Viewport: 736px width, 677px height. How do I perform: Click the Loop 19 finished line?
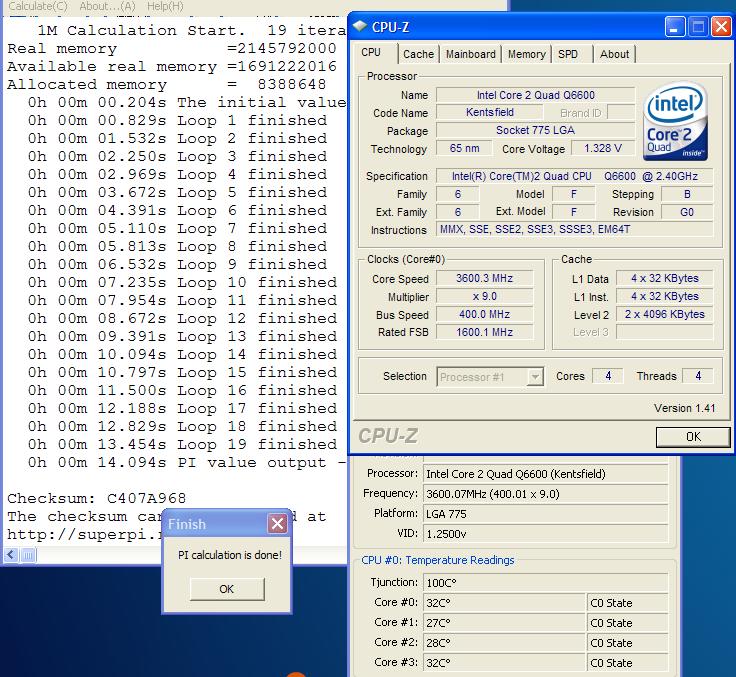pyautogui.click(x=182, y=444)
